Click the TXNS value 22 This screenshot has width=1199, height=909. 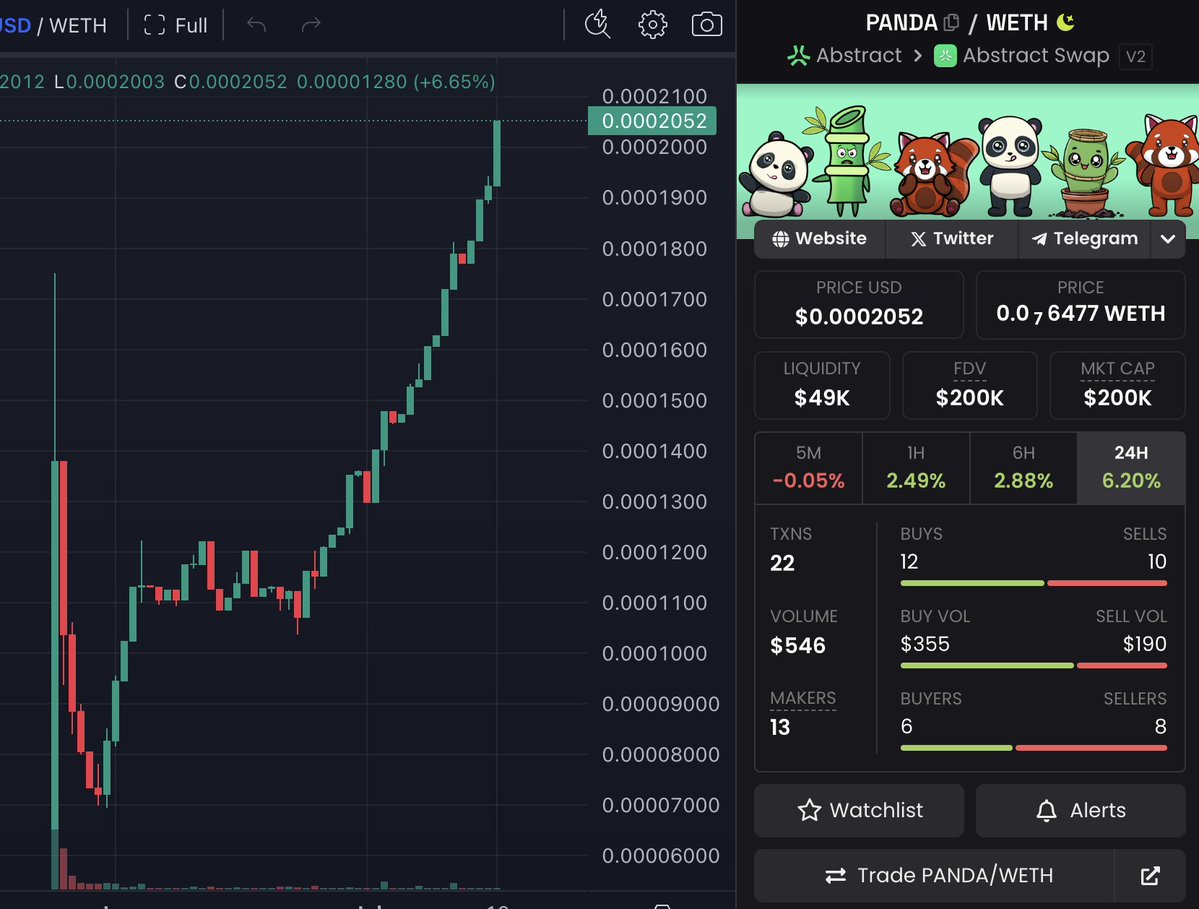pyautogui.click(x=782, y=563)
